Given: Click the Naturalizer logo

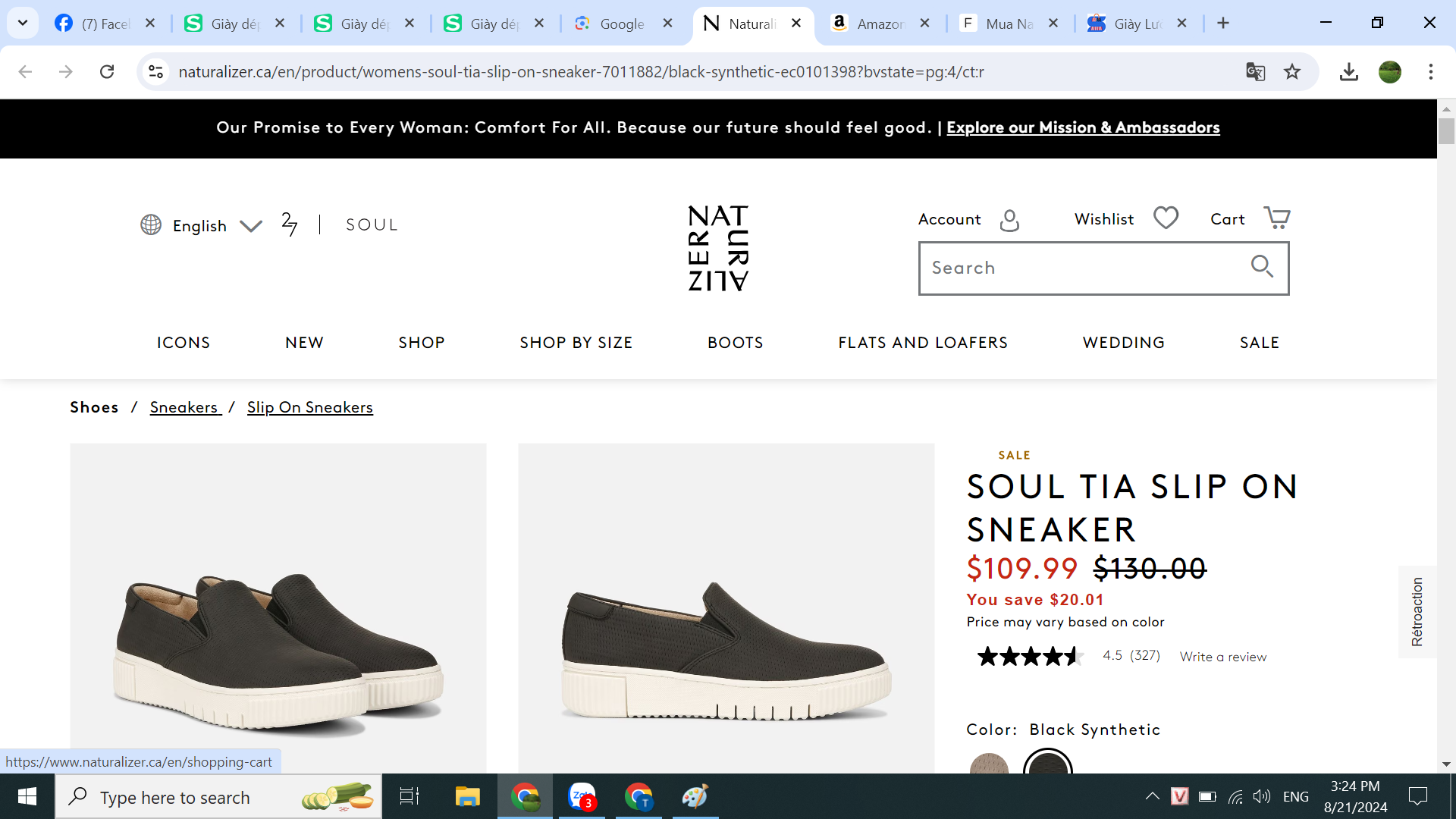Looking at the screenshot, I should click(x=717, y=248).
